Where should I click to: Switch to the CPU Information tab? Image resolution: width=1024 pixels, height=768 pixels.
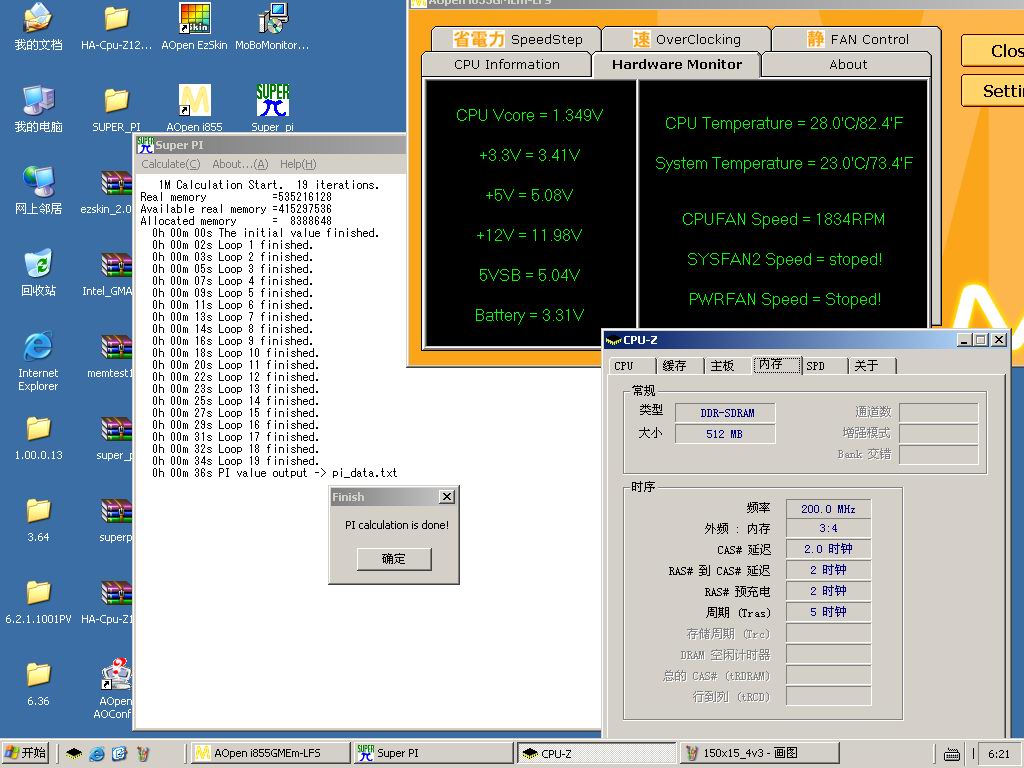point(507,65)
